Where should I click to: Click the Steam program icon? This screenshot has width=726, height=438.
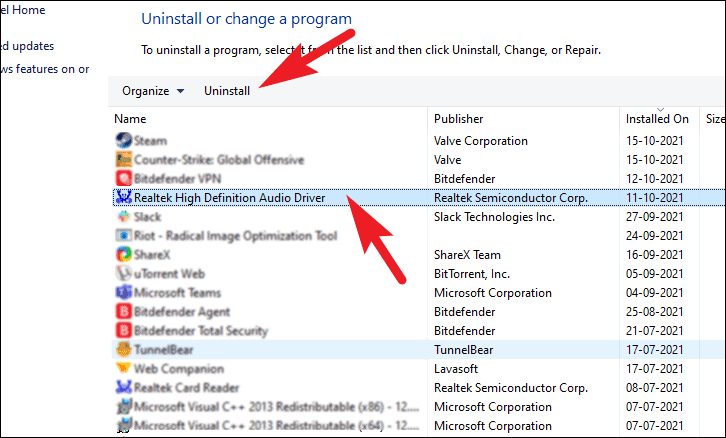pyautogui.click(x=124, y=140)
